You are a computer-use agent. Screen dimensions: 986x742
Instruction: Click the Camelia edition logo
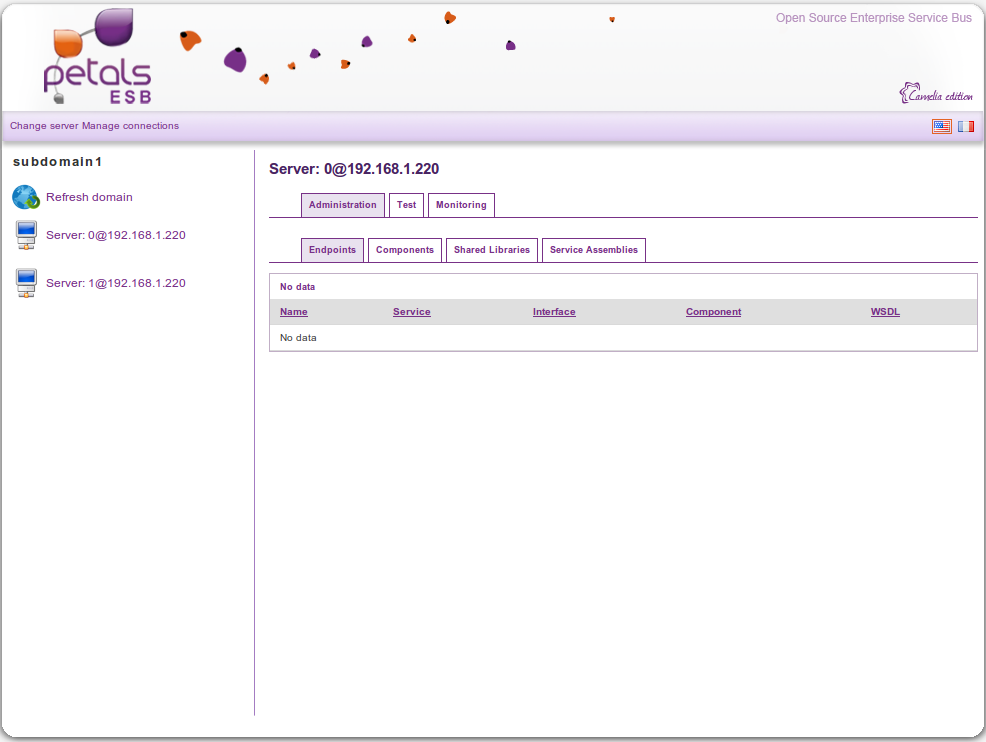(x=936, y=94)
